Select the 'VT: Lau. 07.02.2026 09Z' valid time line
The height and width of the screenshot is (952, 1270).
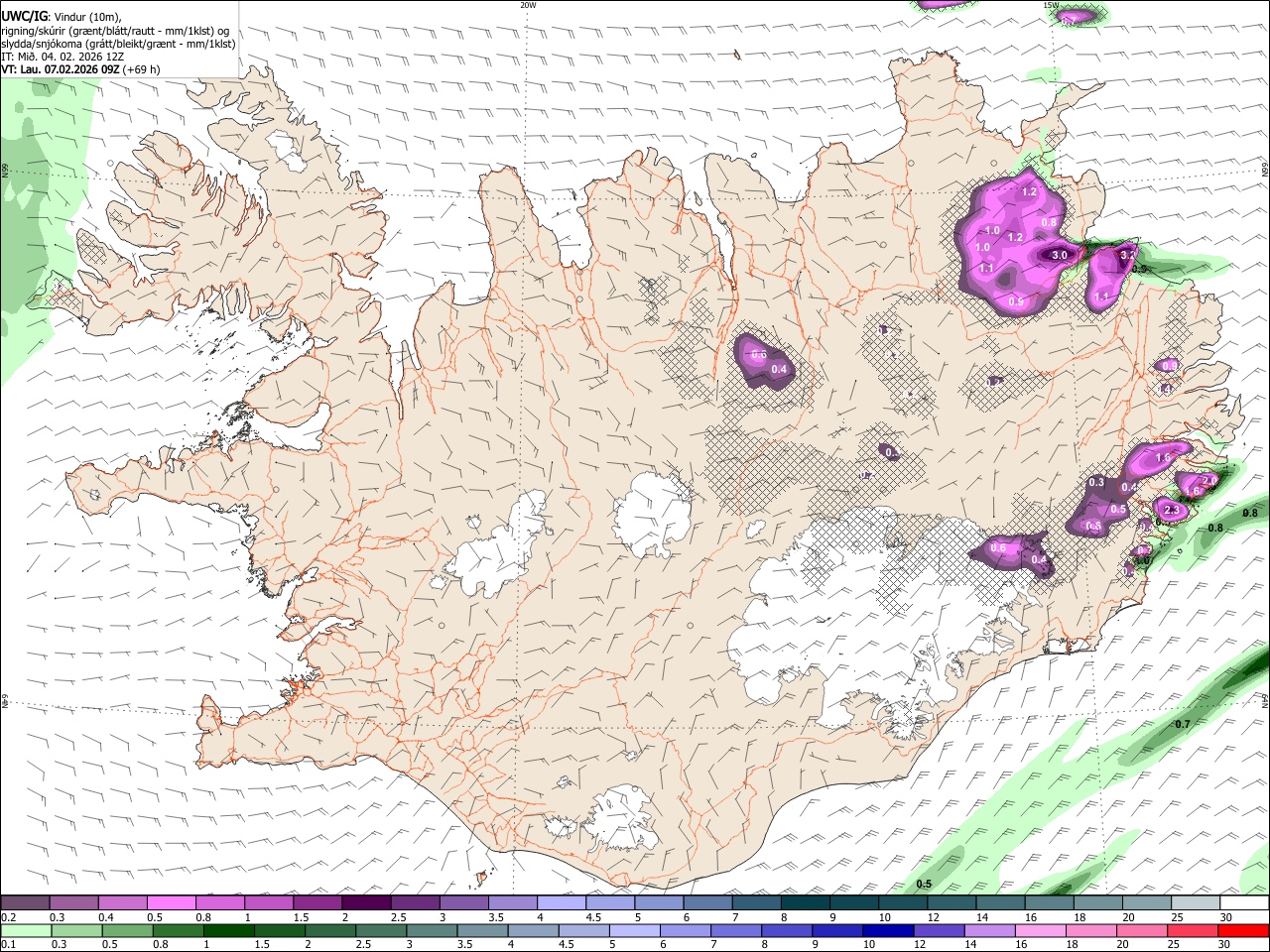tap(62, 69)
